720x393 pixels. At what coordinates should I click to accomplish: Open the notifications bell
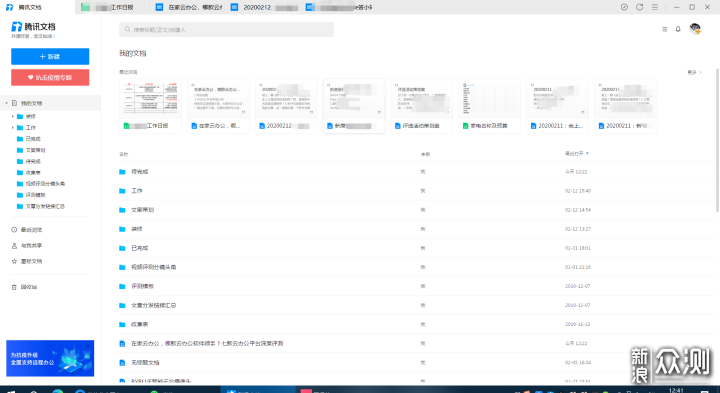(x=678, y=29)
